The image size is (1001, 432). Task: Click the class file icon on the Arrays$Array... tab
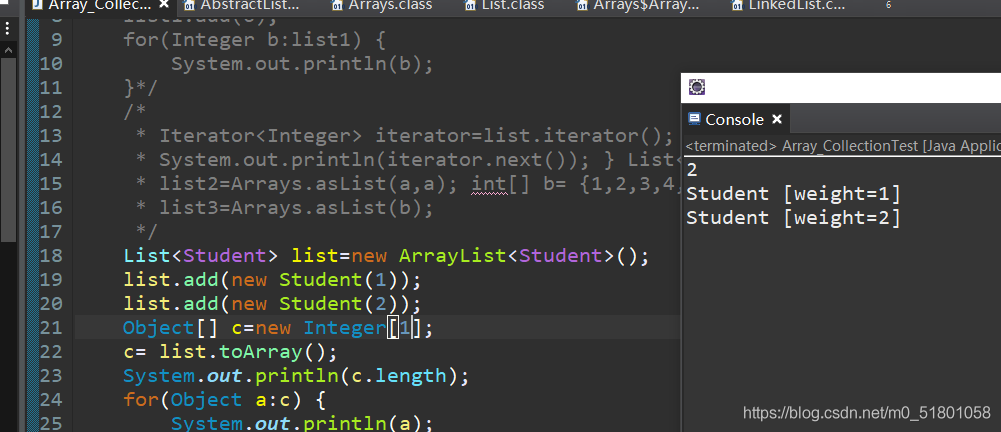[582, 6]
